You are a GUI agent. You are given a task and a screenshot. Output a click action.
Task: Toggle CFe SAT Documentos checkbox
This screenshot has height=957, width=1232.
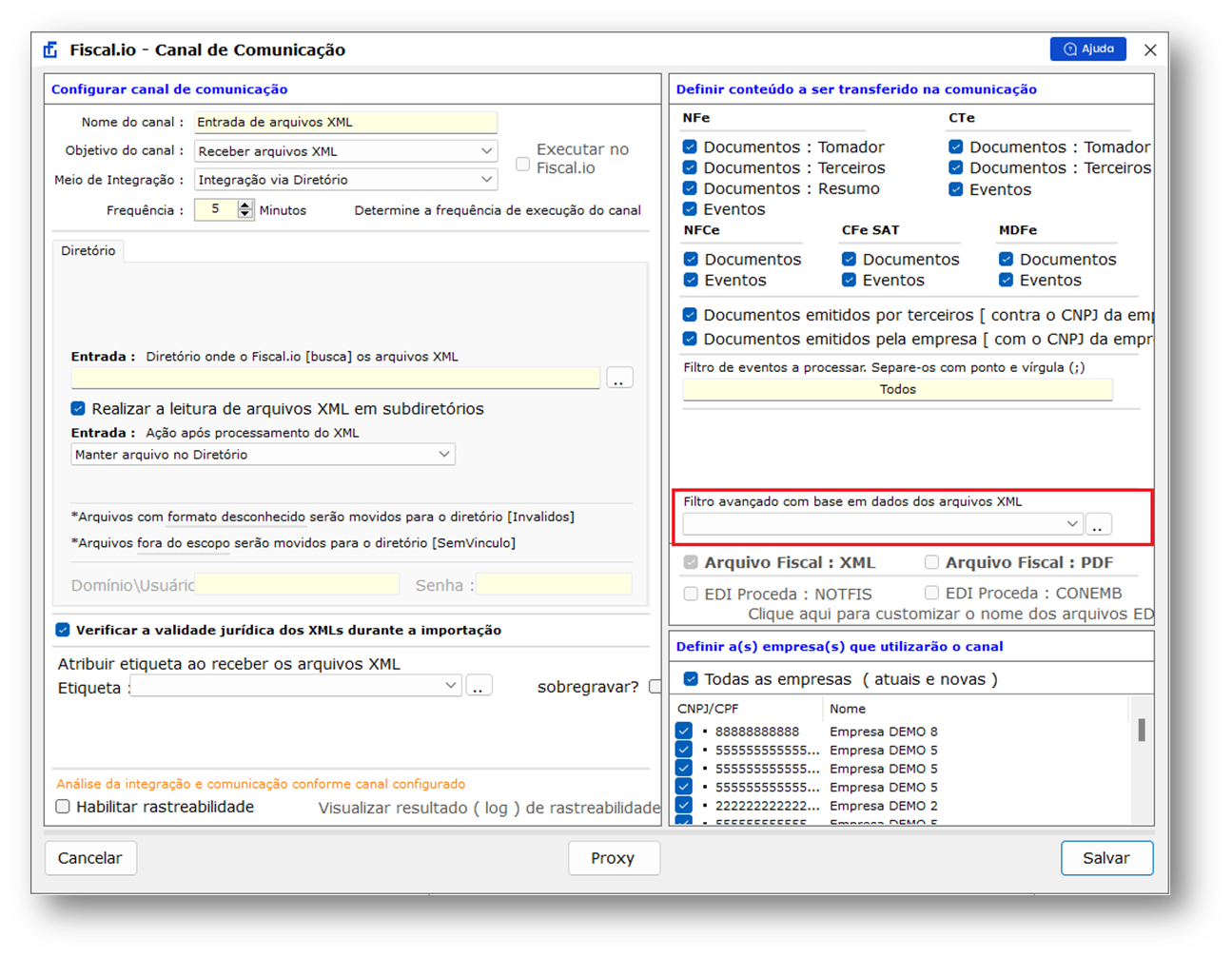(849, 259)
